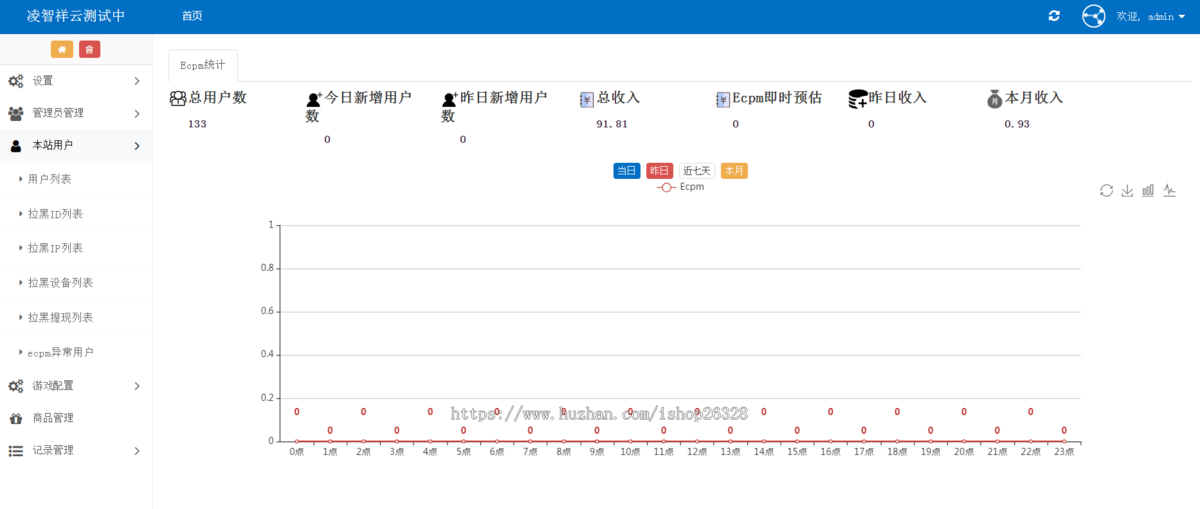Open the 欢迎, admin dropdown

(1150, 16)
